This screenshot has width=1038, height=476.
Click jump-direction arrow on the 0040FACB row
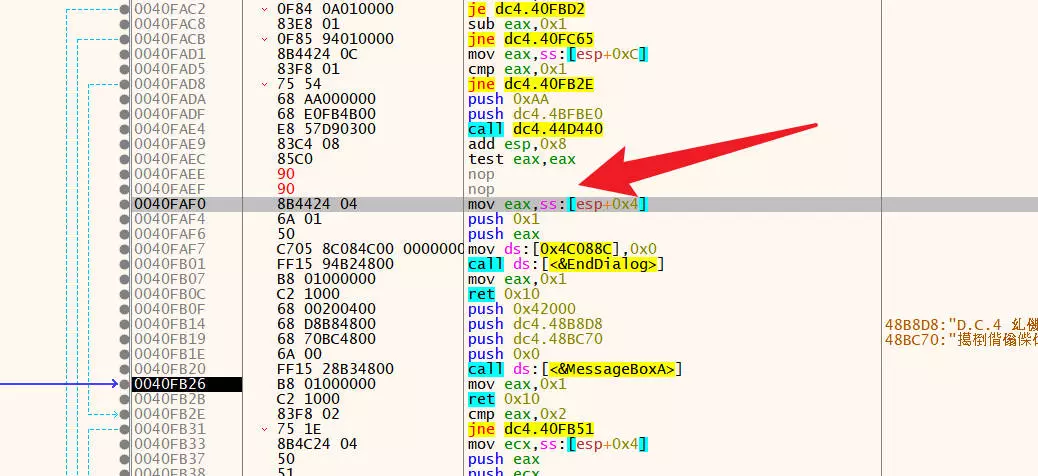[x=264, y=39]
